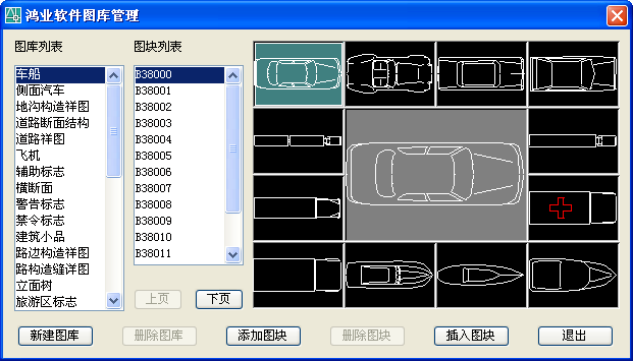Select 地沟构造祥图 library

(60, 107)
